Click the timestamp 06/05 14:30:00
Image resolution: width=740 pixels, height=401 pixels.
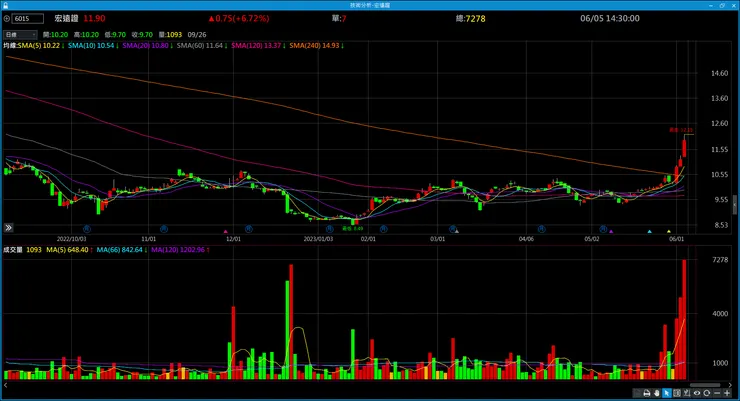coord(610,18)
